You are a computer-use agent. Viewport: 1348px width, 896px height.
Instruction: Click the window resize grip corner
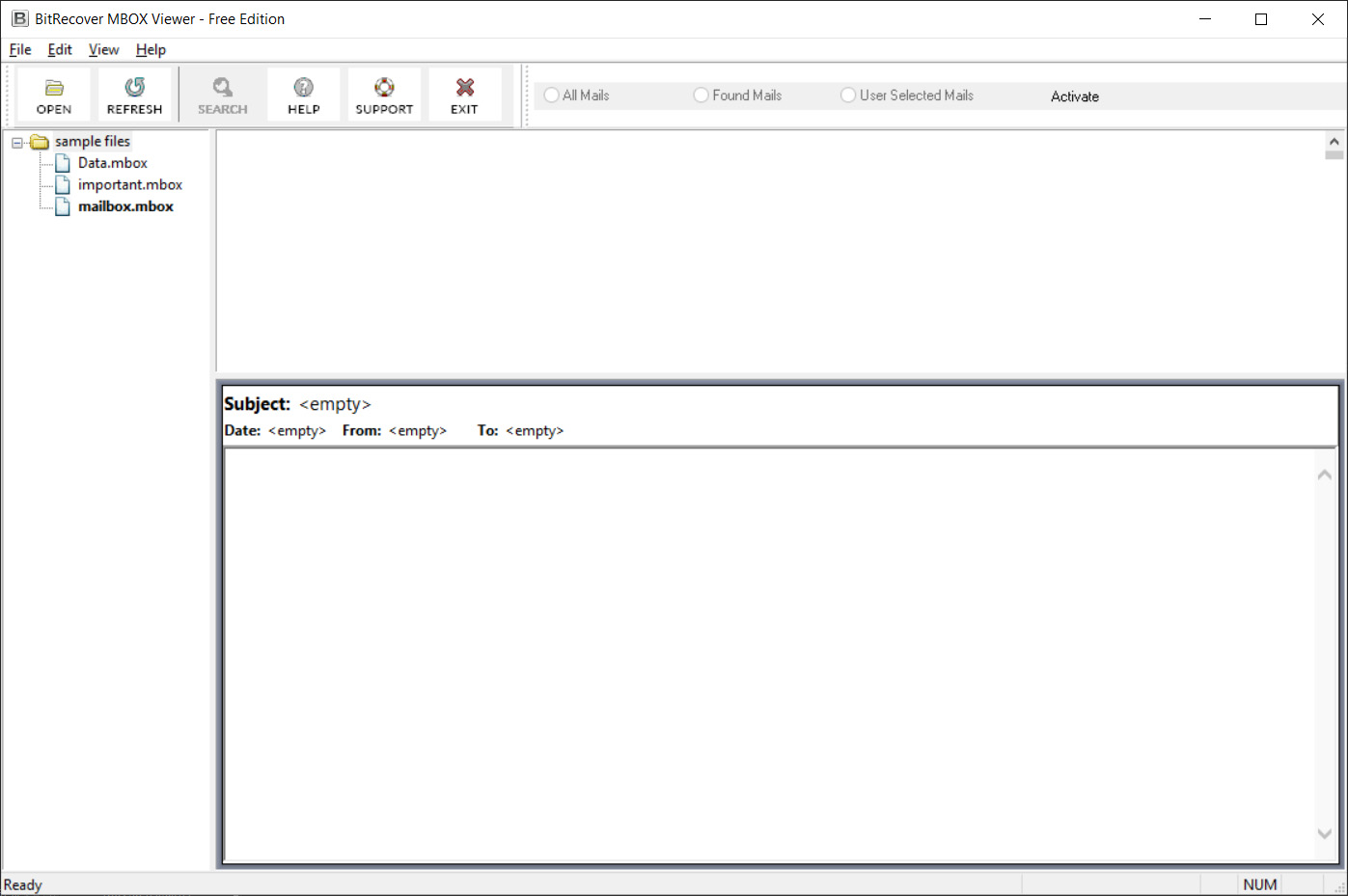coord(1339,887)
